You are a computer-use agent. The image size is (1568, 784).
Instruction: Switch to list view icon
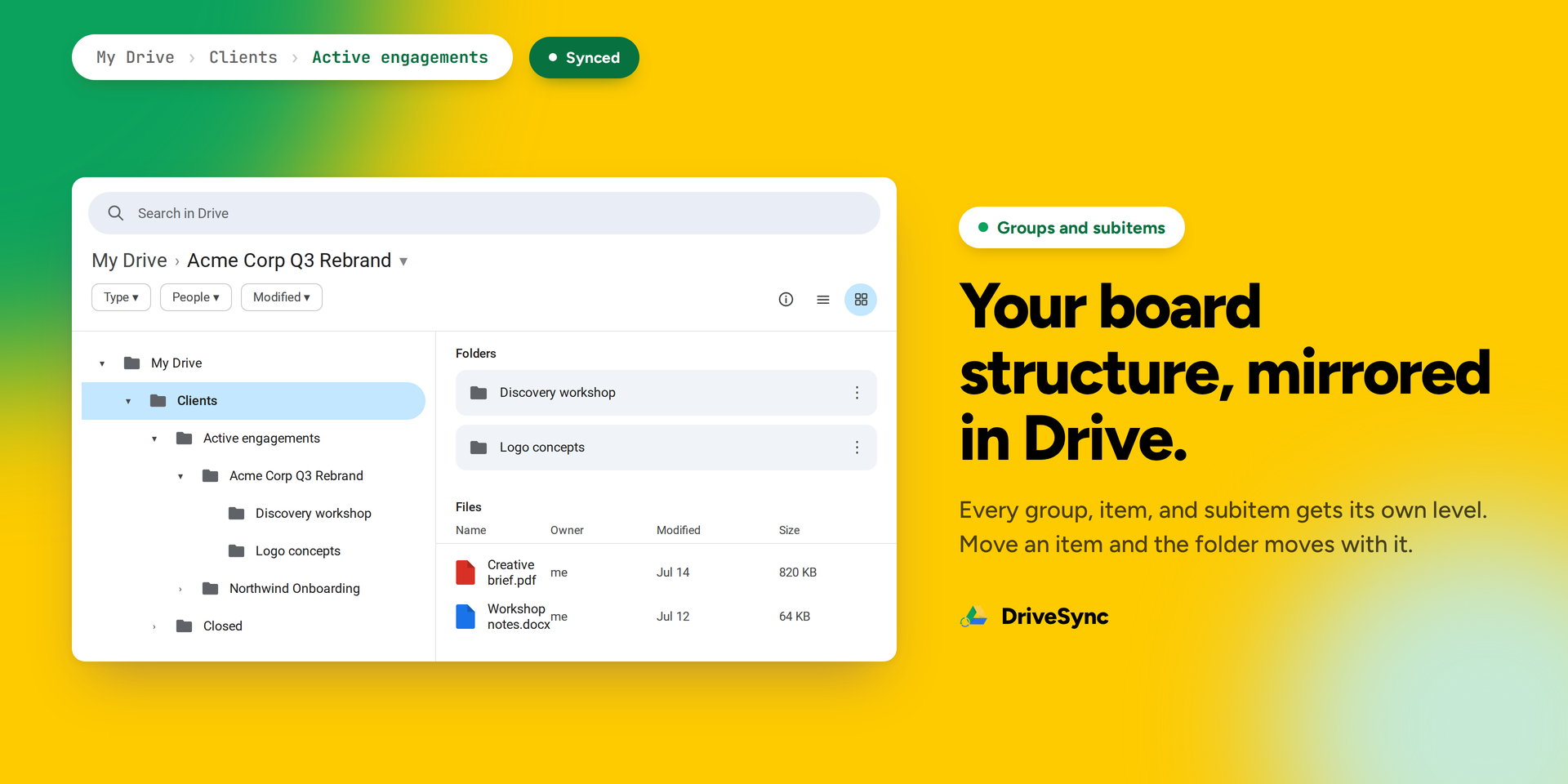tap(823, 300)
